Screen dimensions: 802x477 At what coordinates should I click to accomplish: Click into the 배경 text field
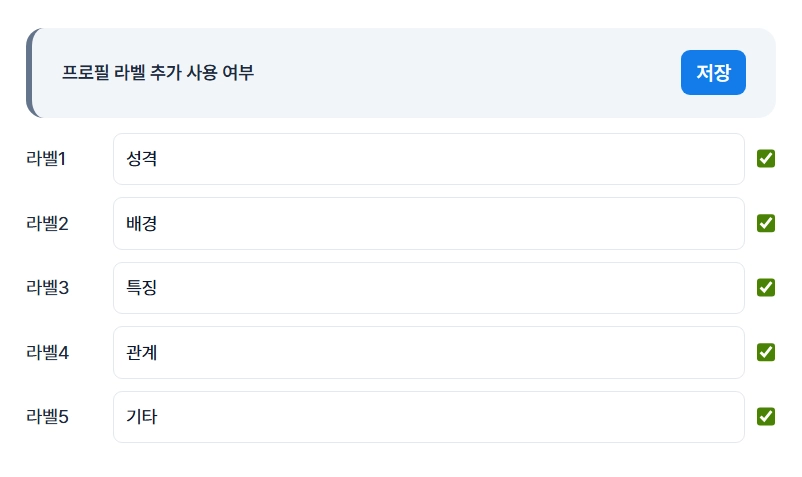coord(428,223)
